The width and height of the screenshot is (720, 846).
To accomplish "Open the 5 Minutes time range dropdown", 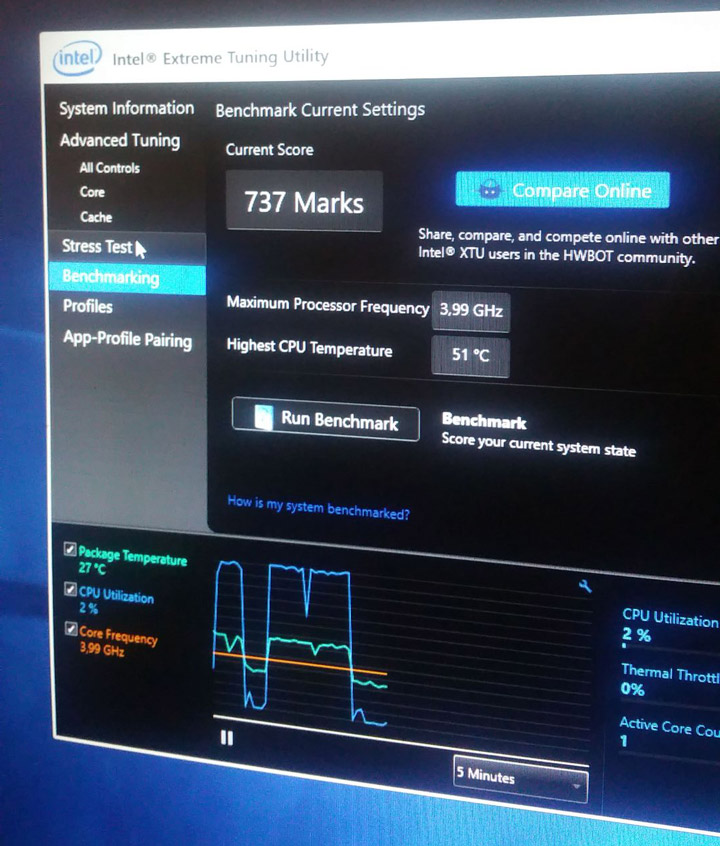I will [520, 779].
